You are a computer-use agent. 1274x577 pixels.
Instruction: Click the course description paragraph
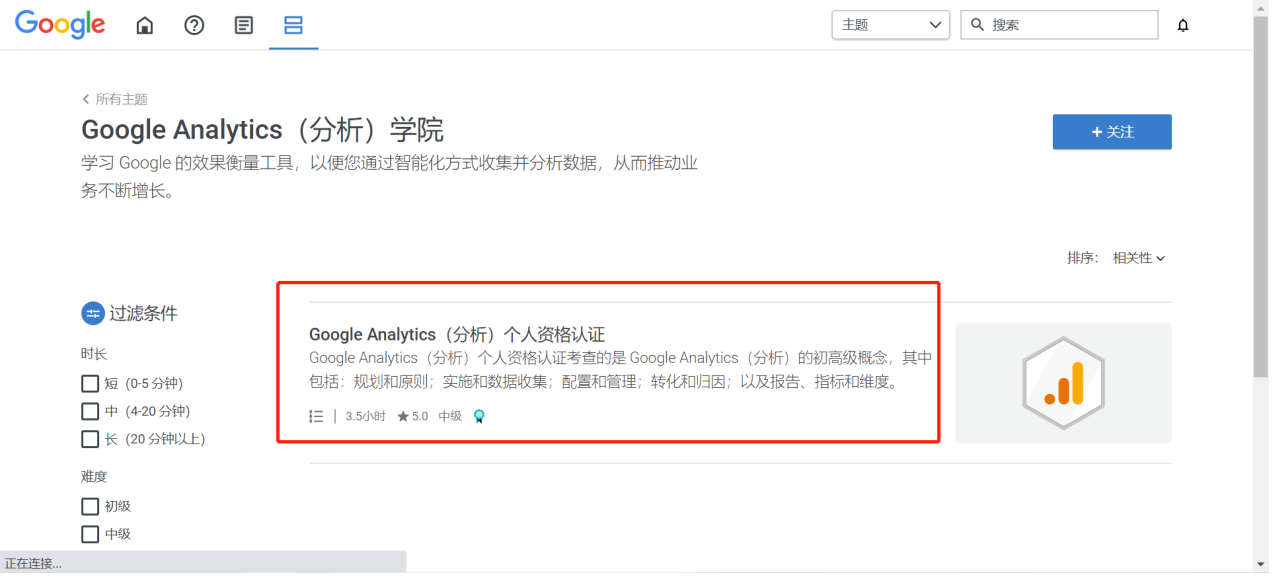pyautogui.click(x=620, y=370)
